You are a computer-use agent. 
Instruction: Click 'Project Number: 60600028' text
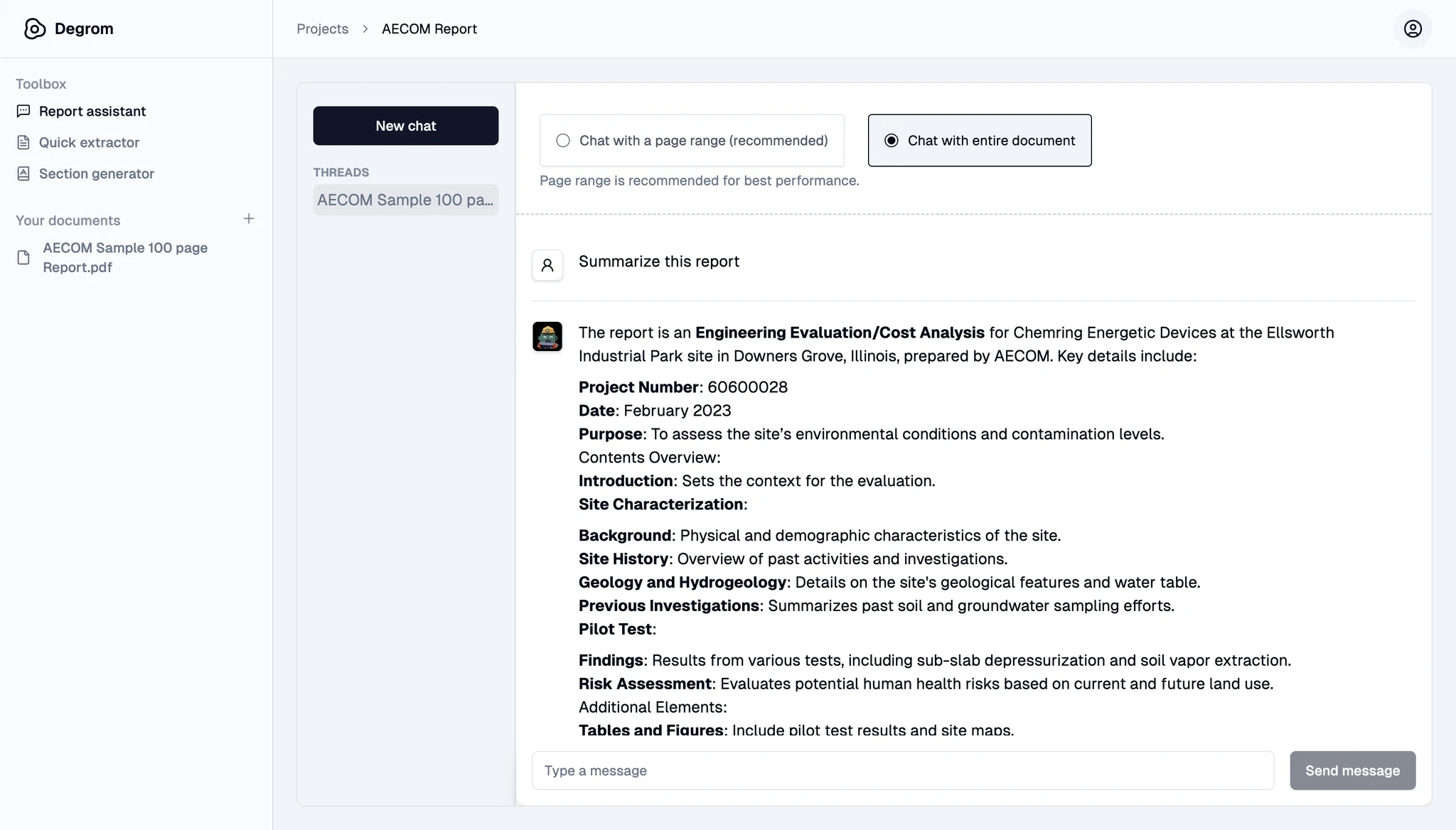(683, 387)
